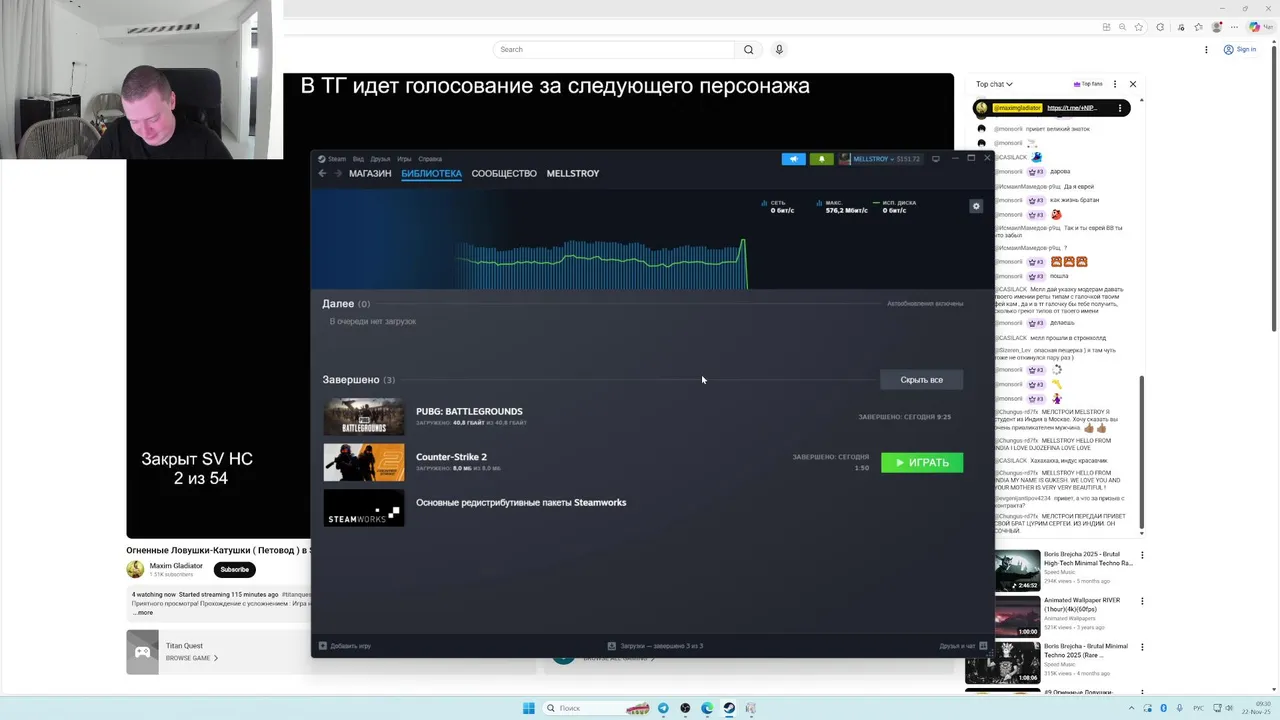
Task: Open the Copilot icon in browser toolbar
Action: tap(1254, 27)
